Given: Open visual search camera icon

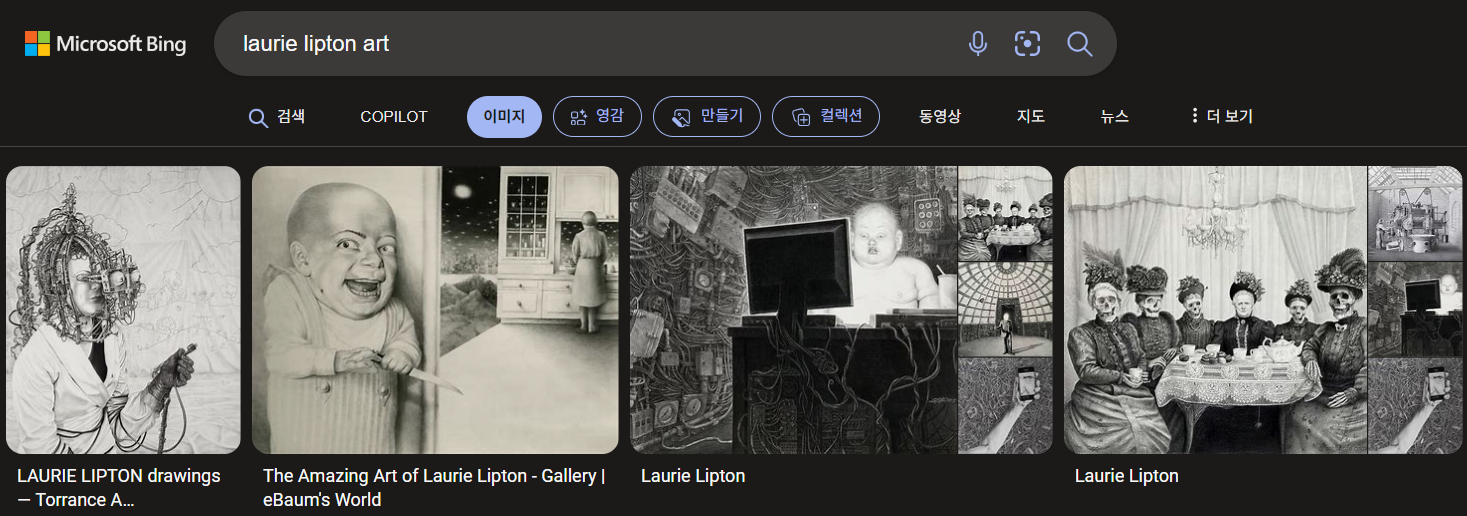Looking at the screenshot, I should click(1027, 43).
